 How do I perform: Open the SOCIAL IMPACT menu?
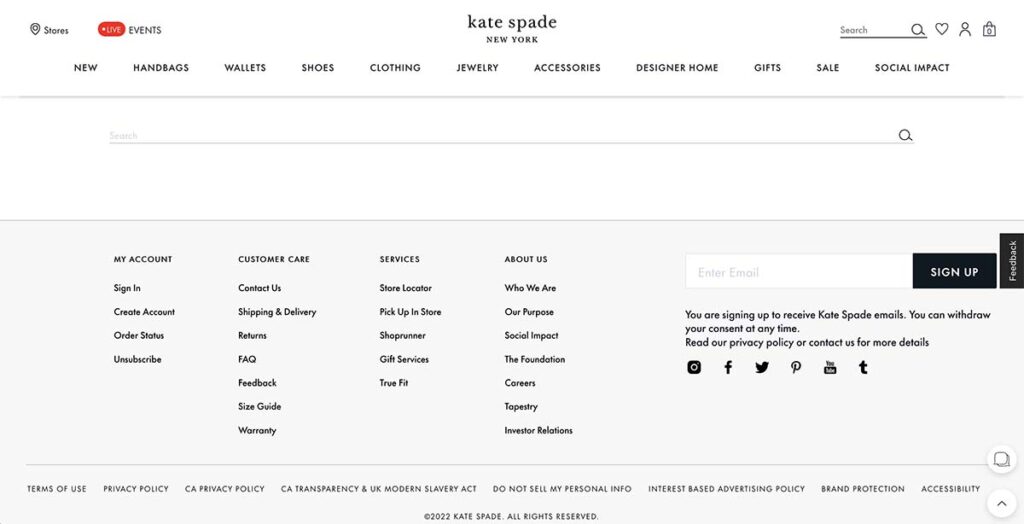coord(912,67)
